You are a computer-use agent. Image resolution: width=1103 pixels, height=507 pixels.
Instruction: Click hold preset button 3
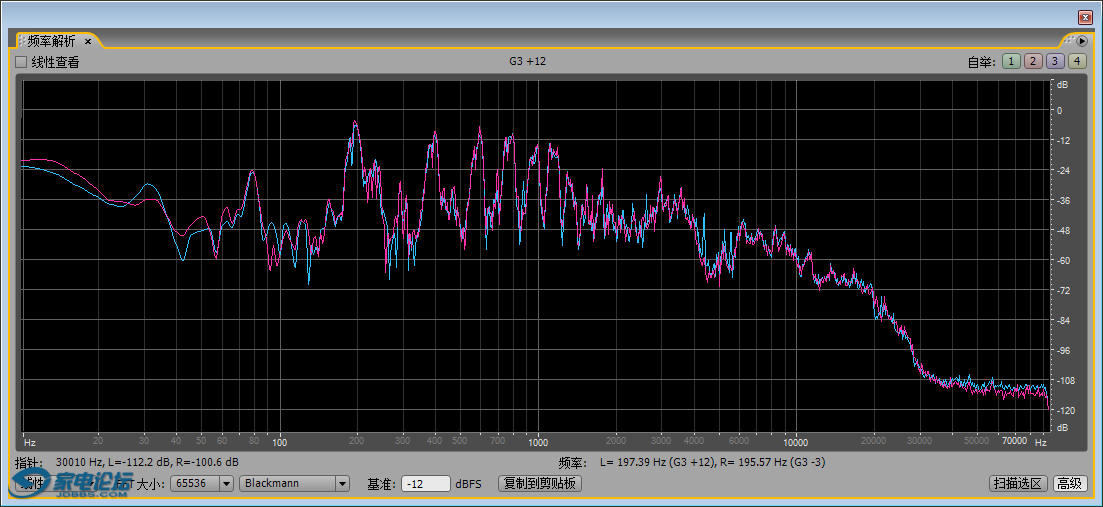tap(1055, 62)
